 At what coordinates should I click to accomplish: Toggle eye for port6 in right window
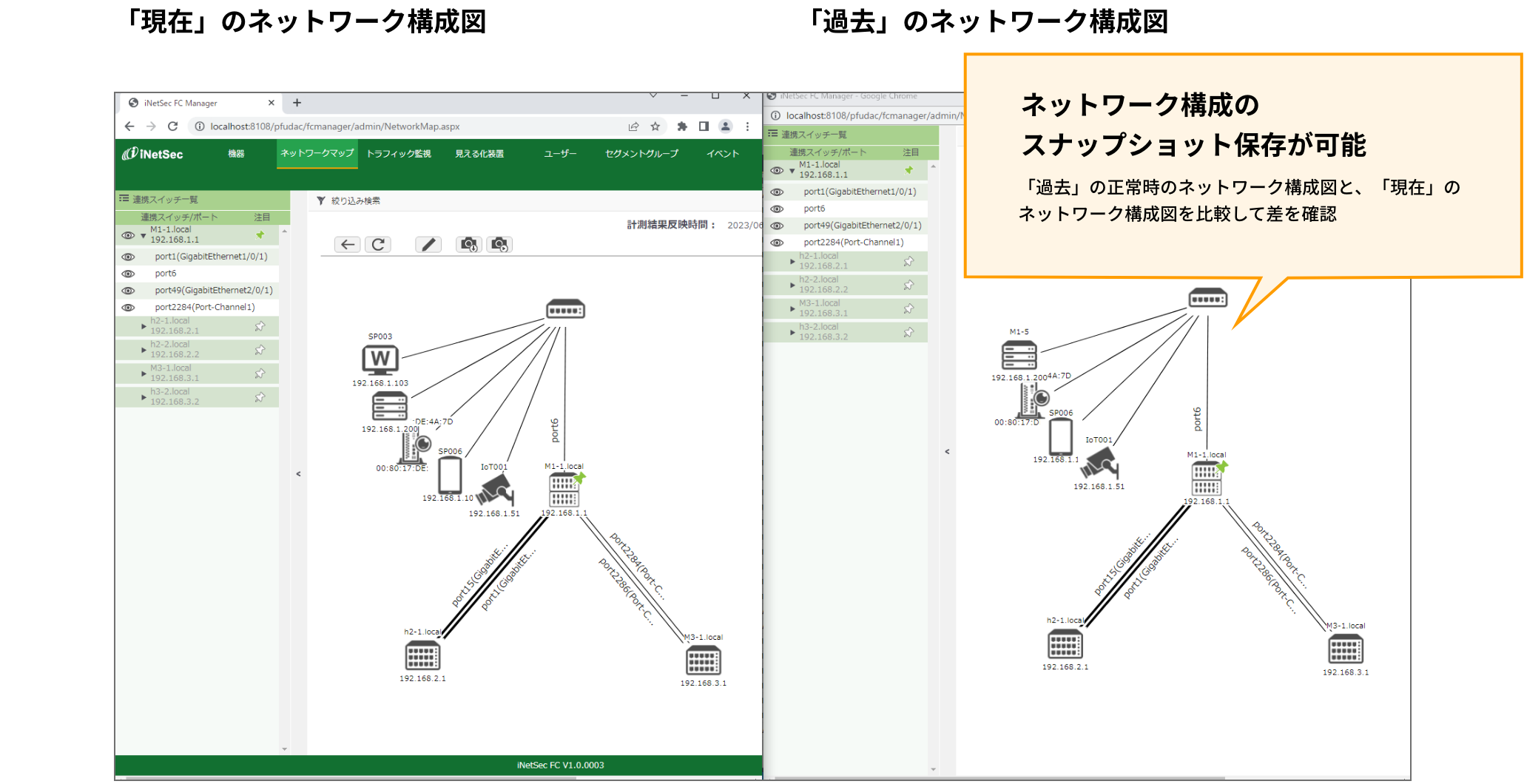click(777, 209)
